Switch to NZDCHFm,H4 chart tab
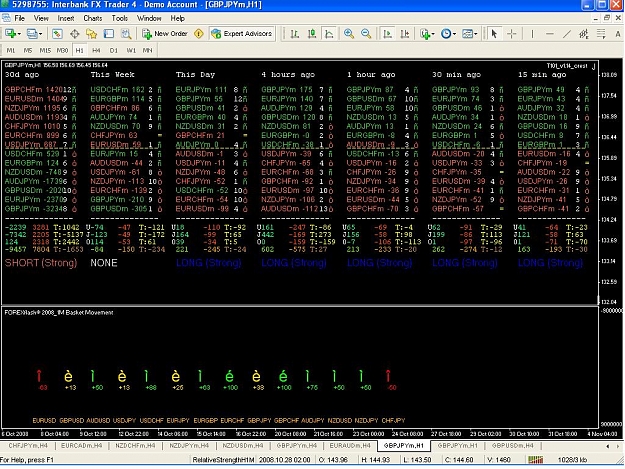625x469 pixels. [135, 445]
